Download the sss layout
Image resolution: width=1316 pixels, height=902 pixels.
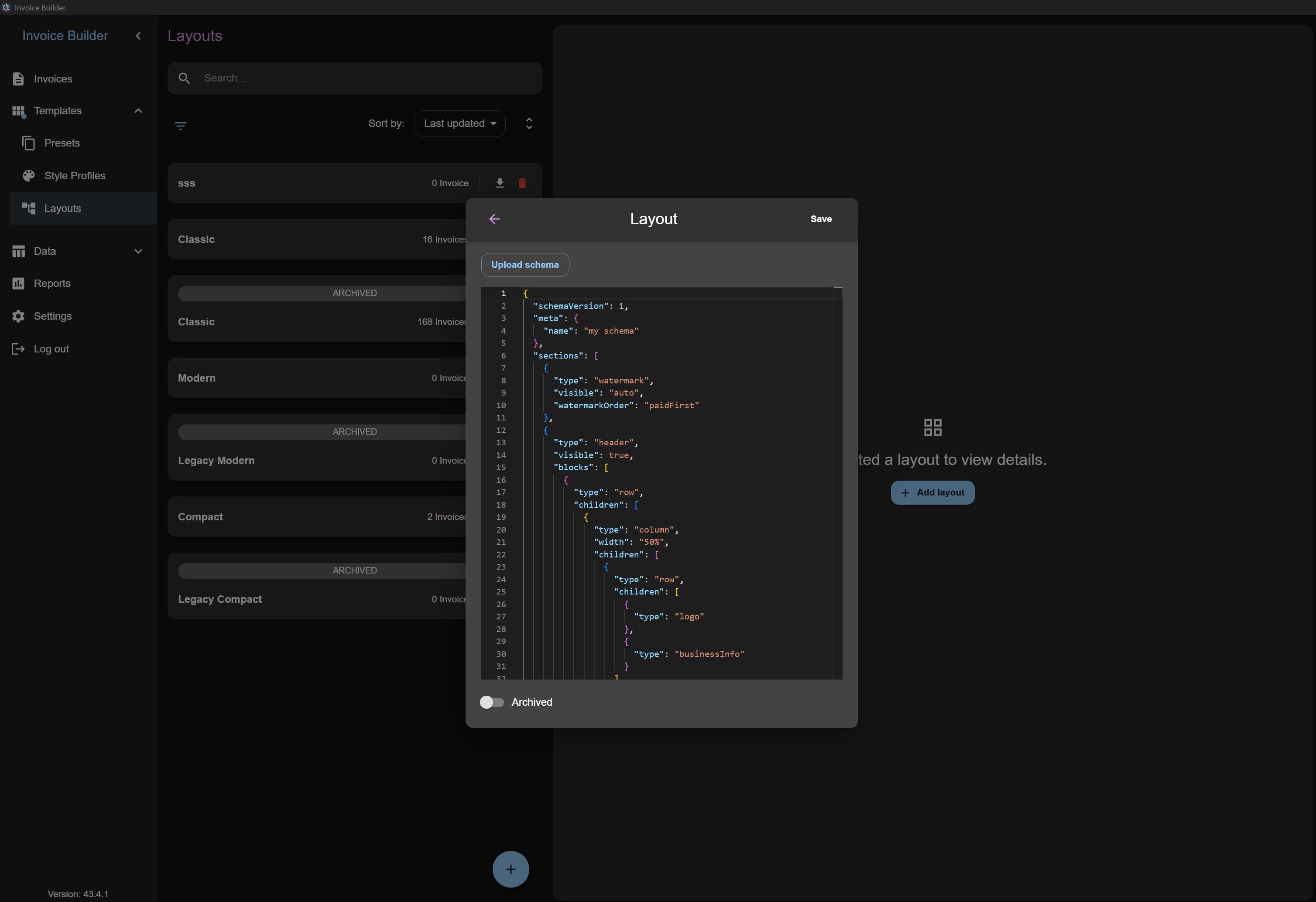click(x=500, y=183)
